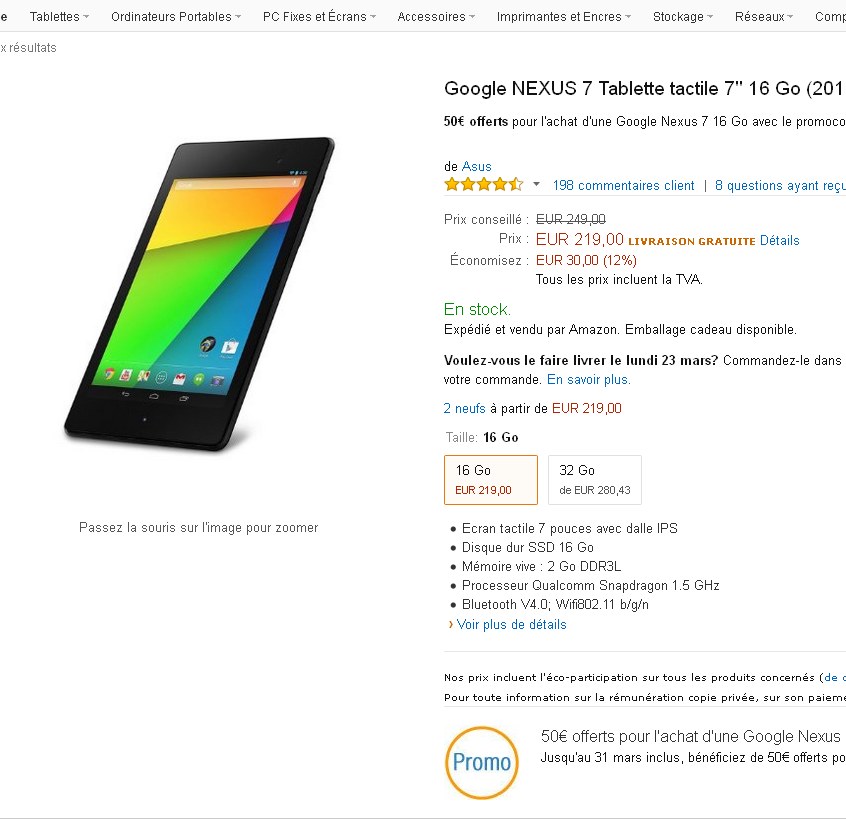Expand Voir plus de détails

click(511, 624)
